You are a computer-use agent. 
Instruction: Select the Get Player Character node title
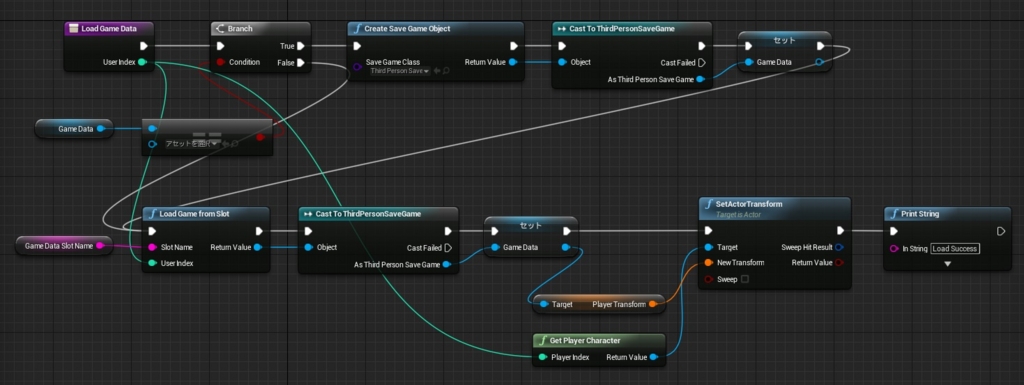(585, 341)
